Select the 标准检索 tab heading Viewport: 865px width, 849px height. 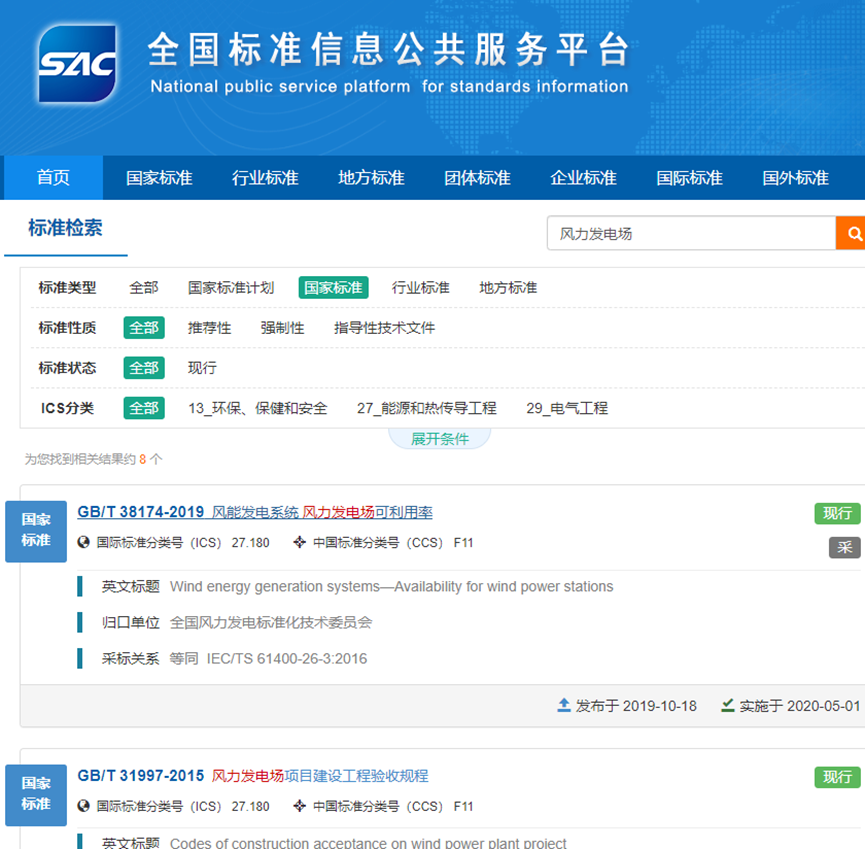click(65, 228)
